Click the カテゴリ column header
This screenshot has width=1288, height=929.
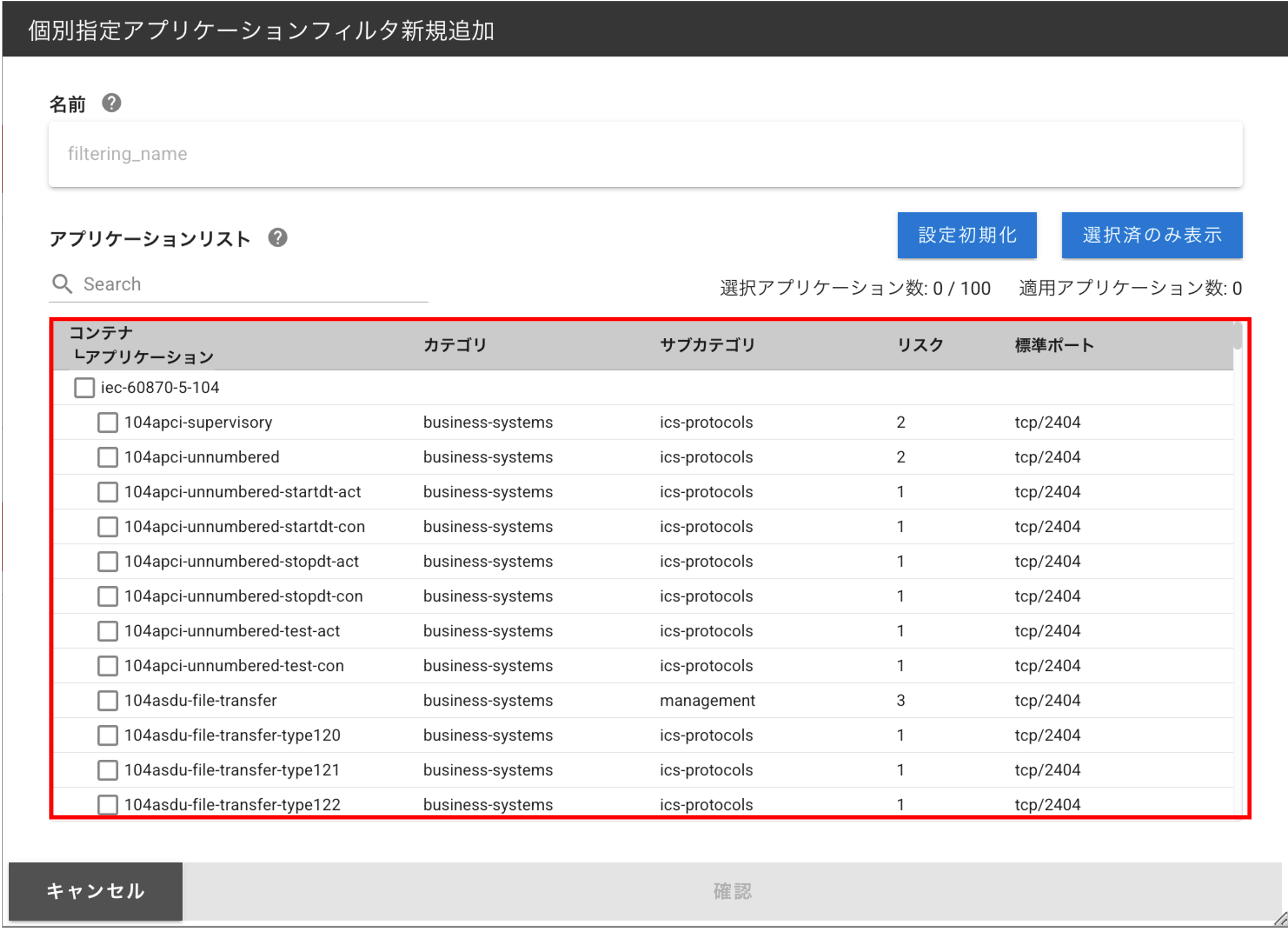coord(455,345)
